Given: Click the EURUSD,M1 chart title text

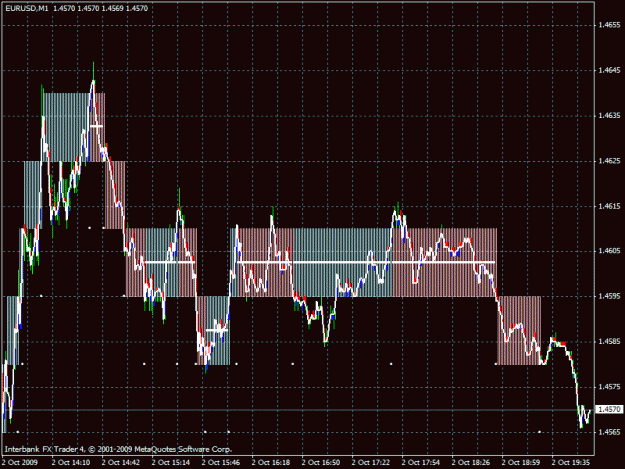Looking at the screenshot, I should pyautogui.click(x=27, y=8).
